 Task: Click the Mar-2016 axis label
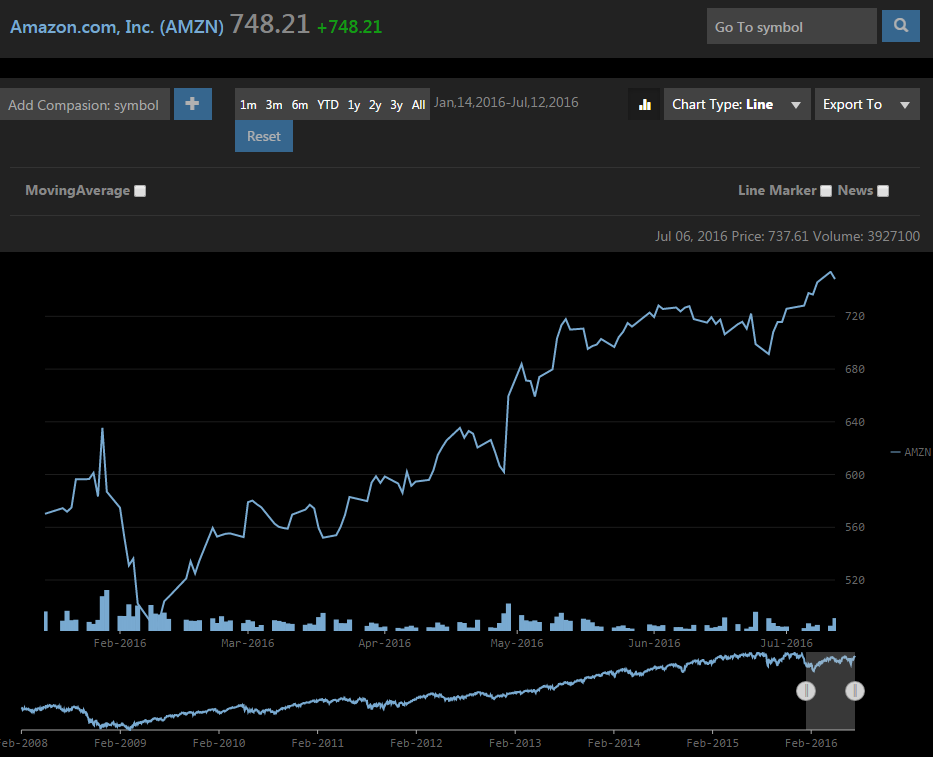coord(248,643)
